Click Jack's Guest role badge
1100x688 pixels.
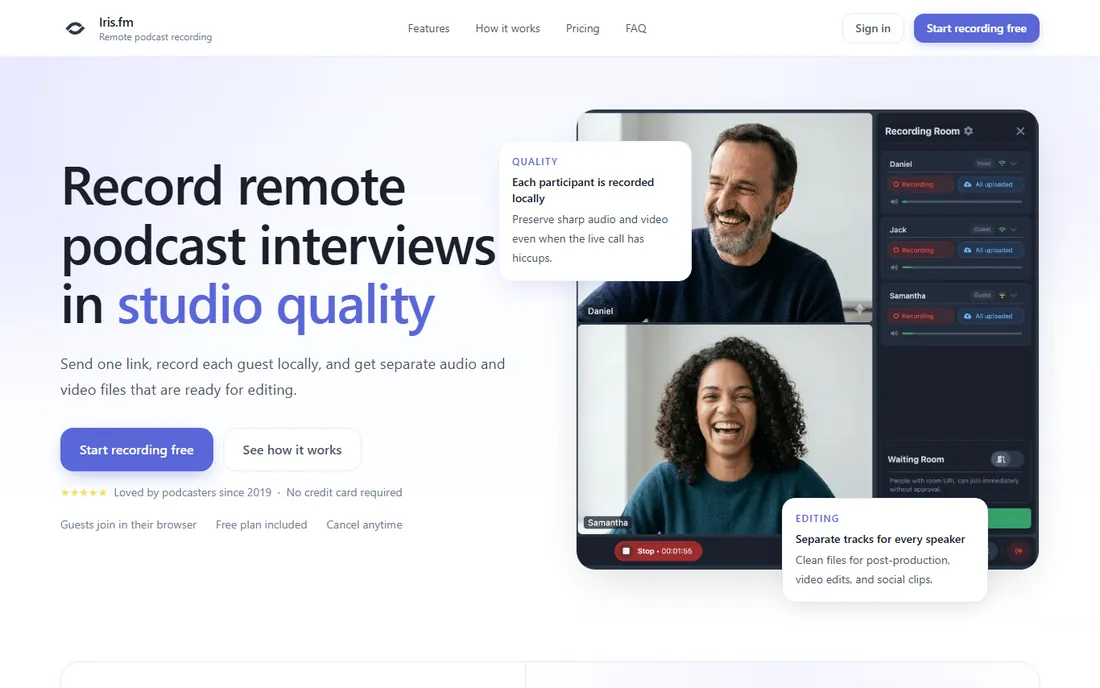pyautogui.click(x=982, y=229)
